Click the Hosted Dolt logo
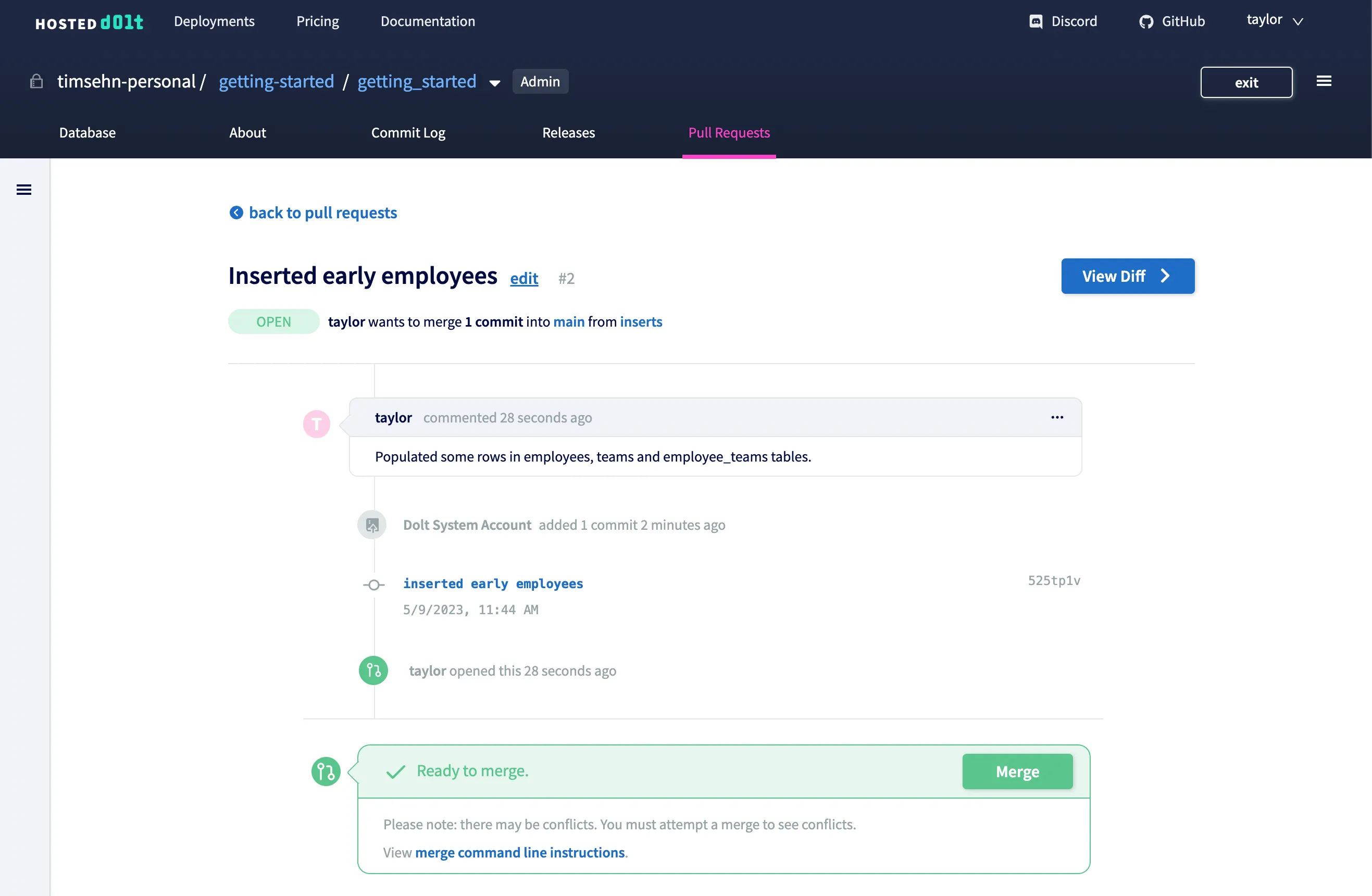 pyautogui.click(x=90, y=22)
